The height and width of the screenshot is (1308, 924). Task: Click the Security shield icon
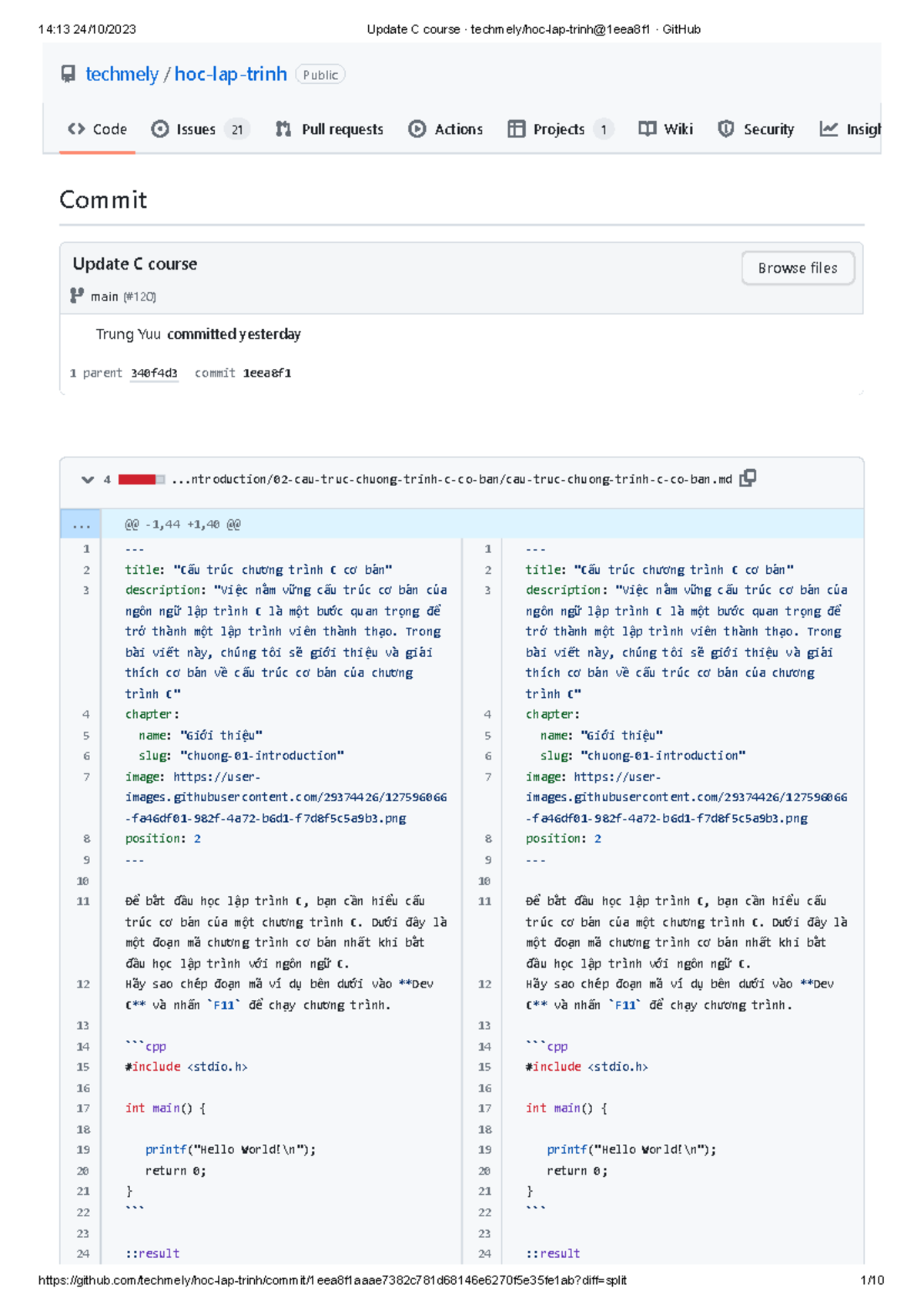(725, 129)
